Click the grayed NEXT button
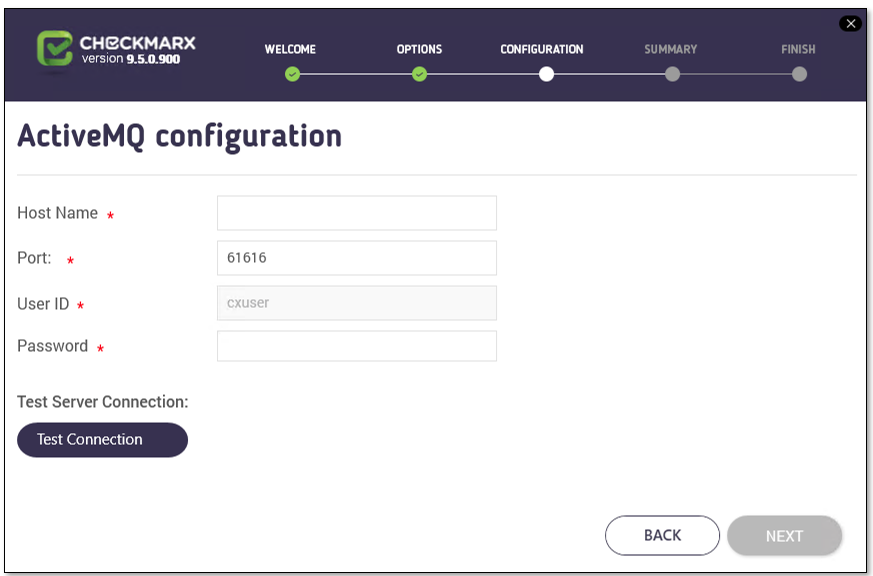Image resolution: width=873 pixels, height=576 pixels. pos(784,535)
